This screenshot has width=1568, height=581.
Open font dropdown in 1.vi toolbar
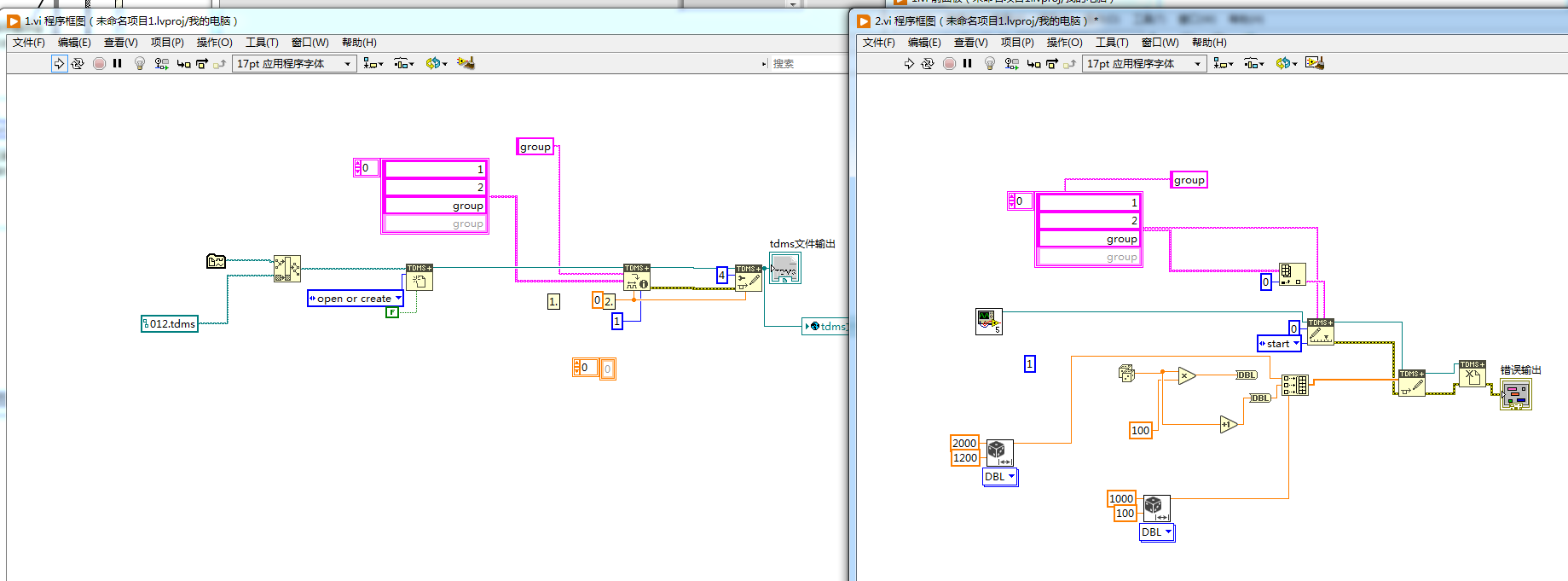tap(294, 63)
